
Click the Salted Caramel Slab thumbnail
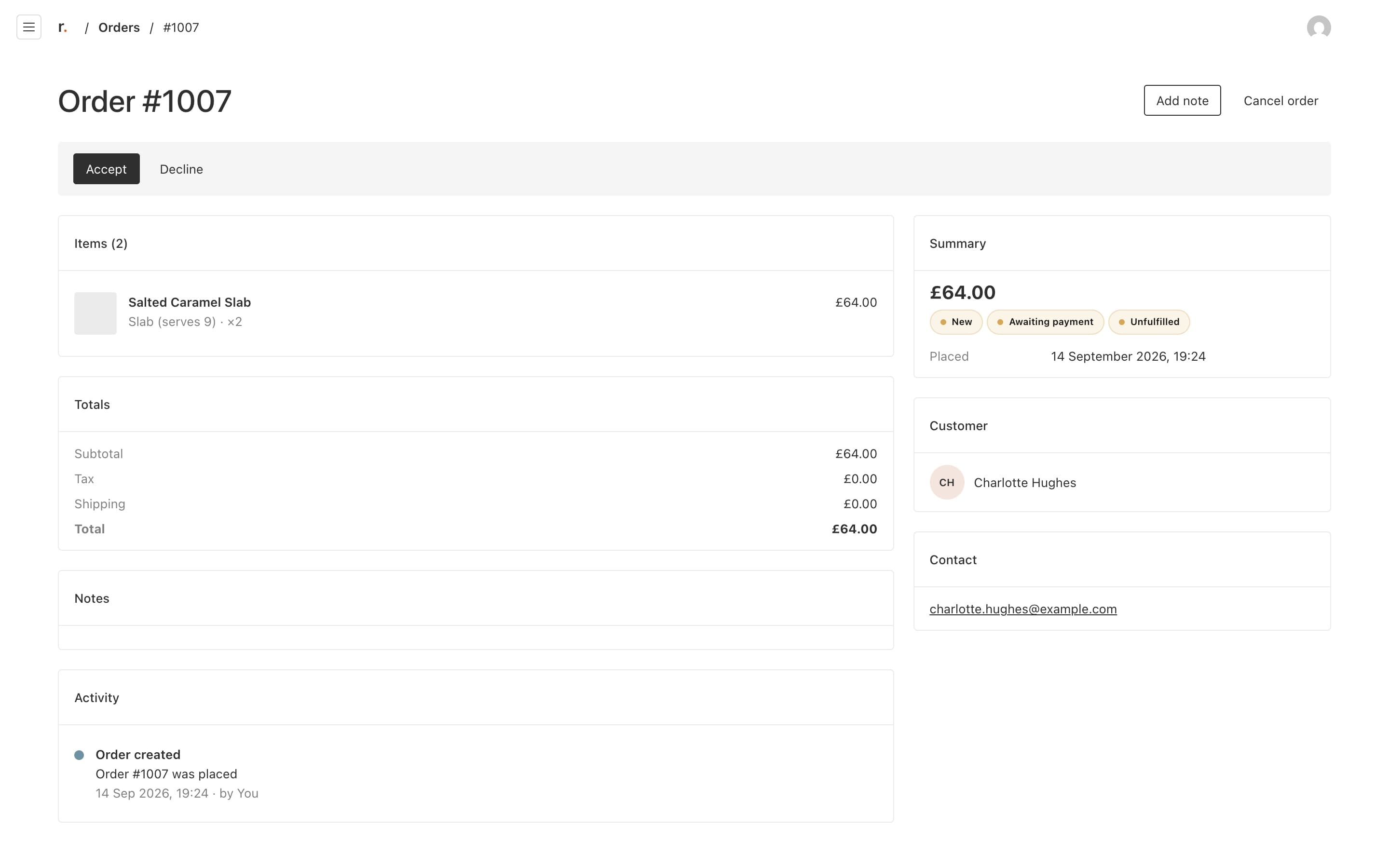[95, 313]
